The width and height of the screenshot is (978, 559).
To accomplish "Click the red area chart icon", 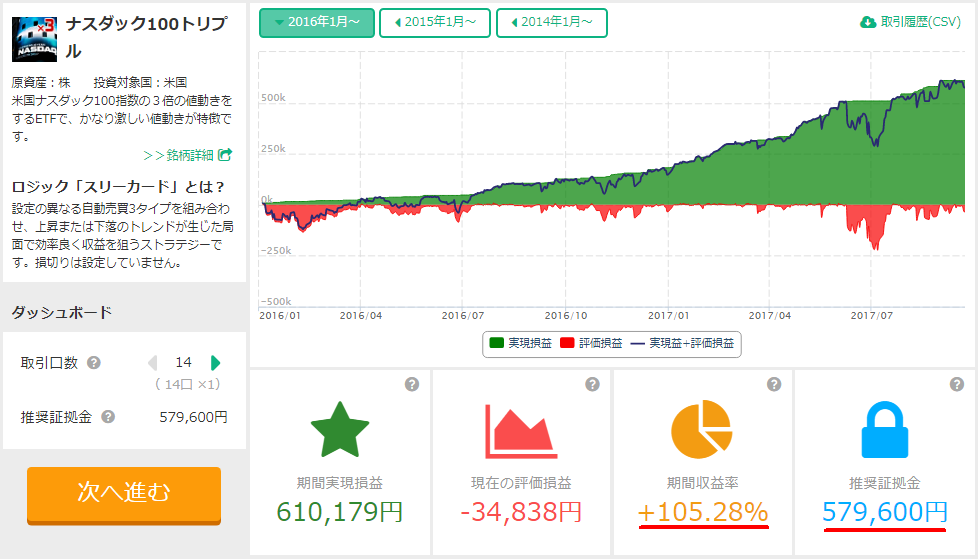I will coord(521,431).
